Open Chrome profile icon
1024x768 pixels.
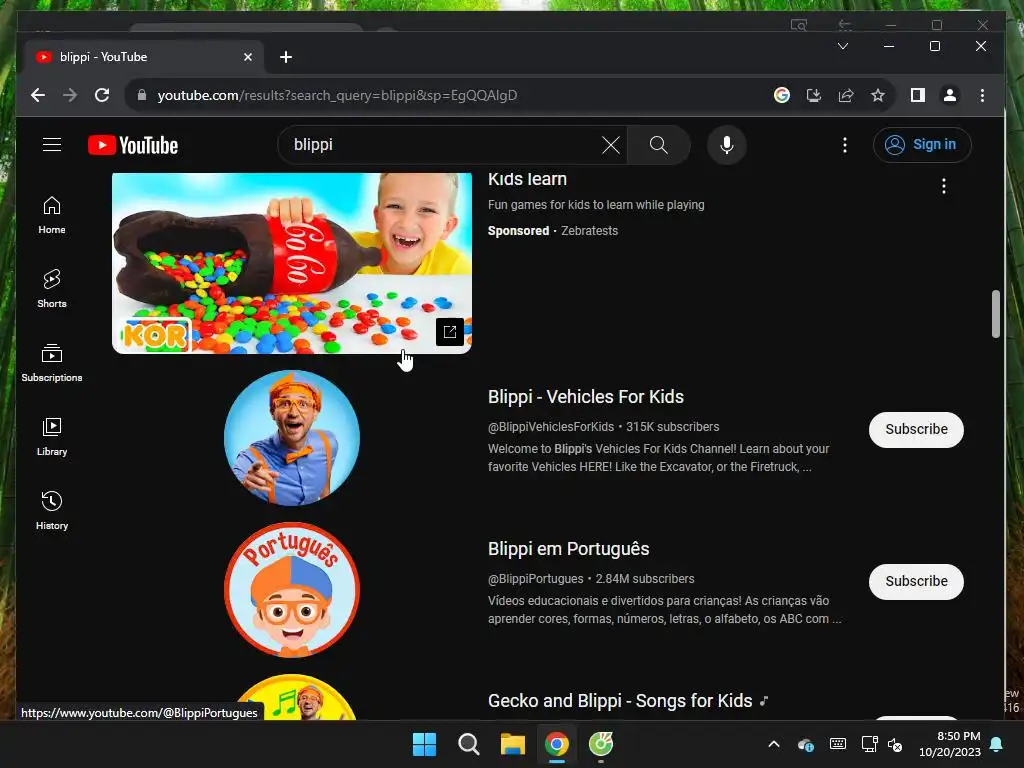pyautogui.click(x=950, y=95)
